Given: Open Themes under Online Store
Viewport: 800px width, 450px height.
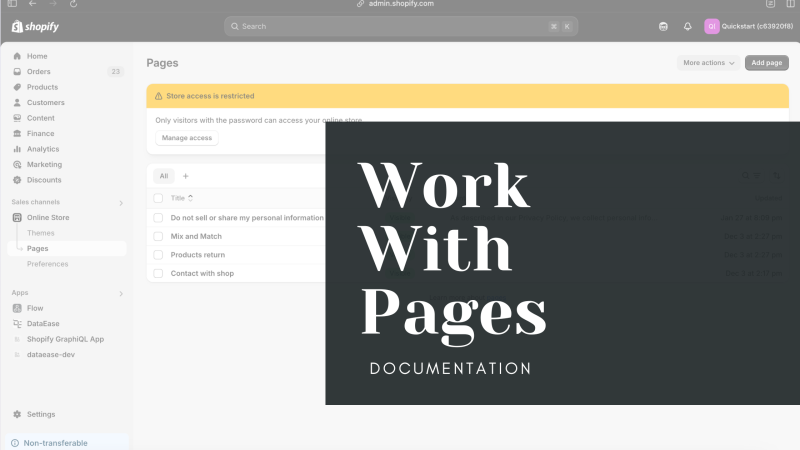Looking at the screenshot, I should click(41, 233).
